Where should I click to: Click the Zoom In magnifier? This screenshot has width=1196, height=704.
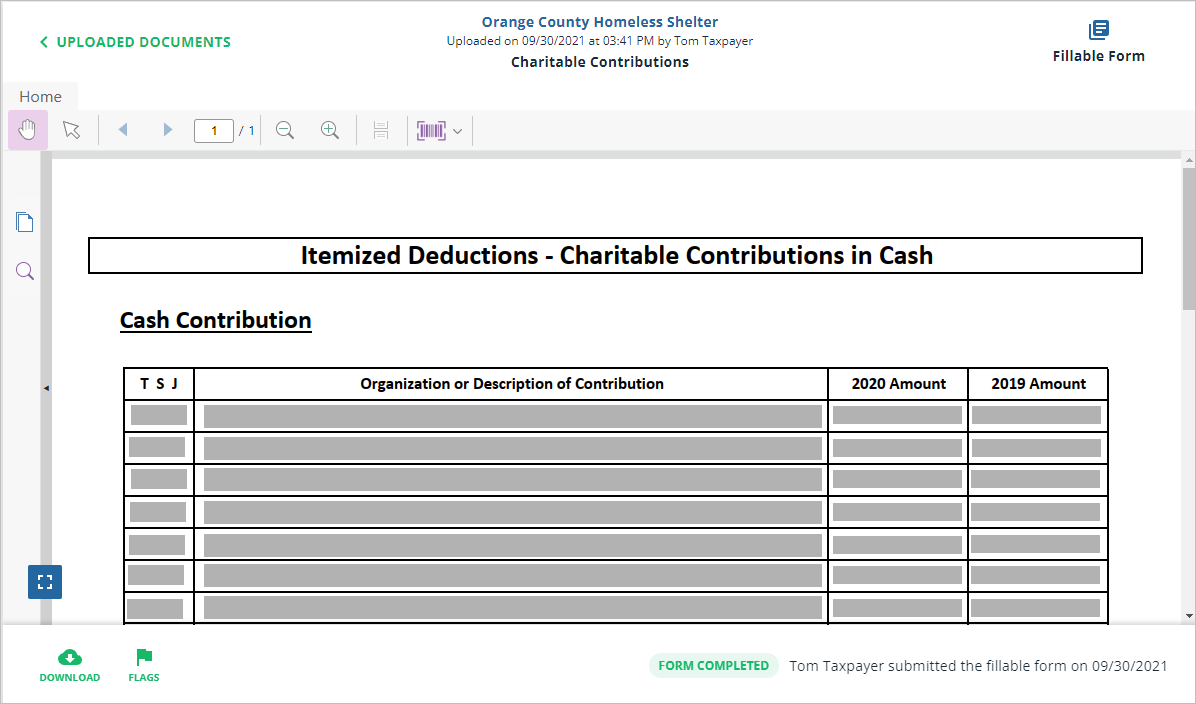pyautogui.click(x=330, y=130)
